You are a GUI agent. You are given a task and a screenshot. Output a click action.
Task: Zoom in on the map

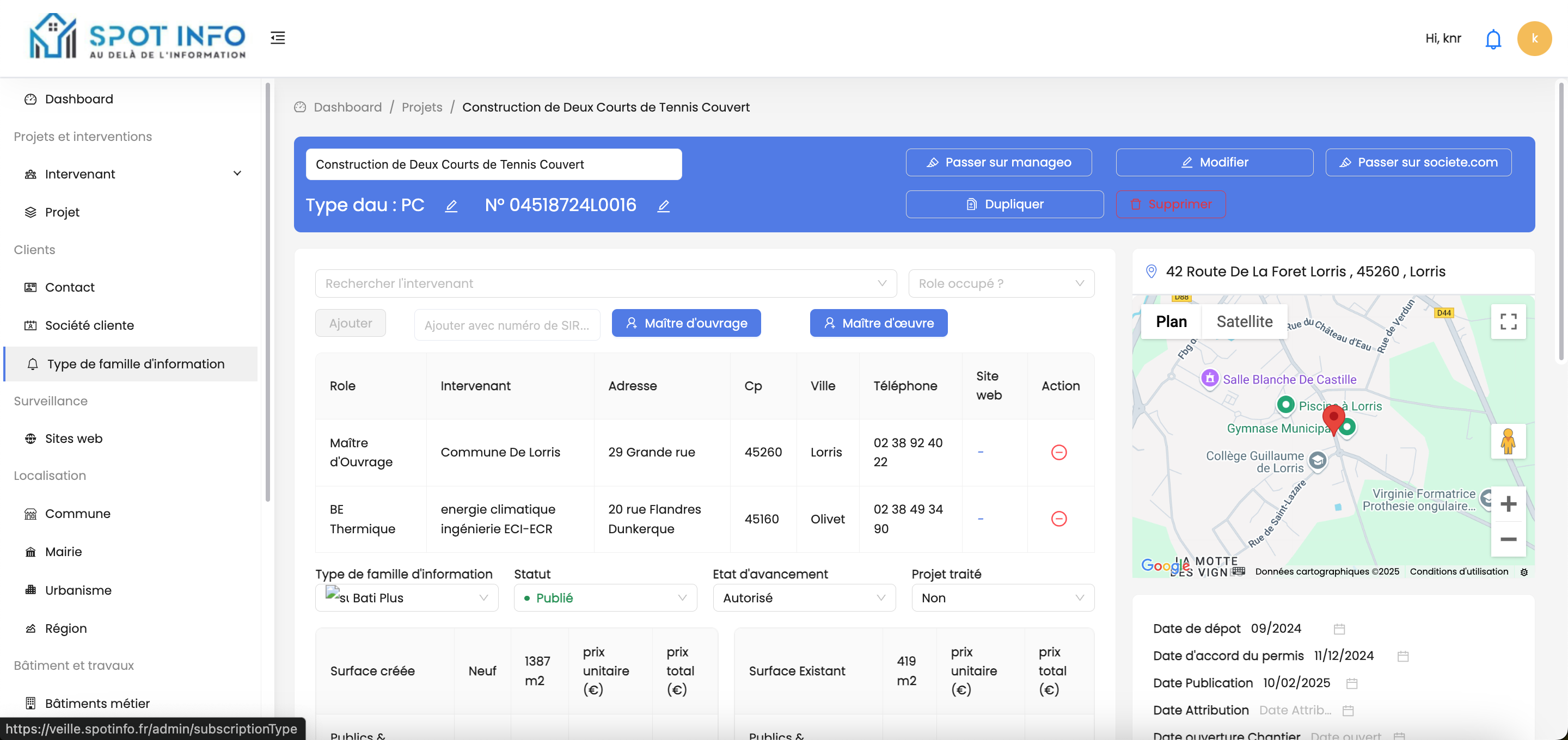tap(1508, 504)
